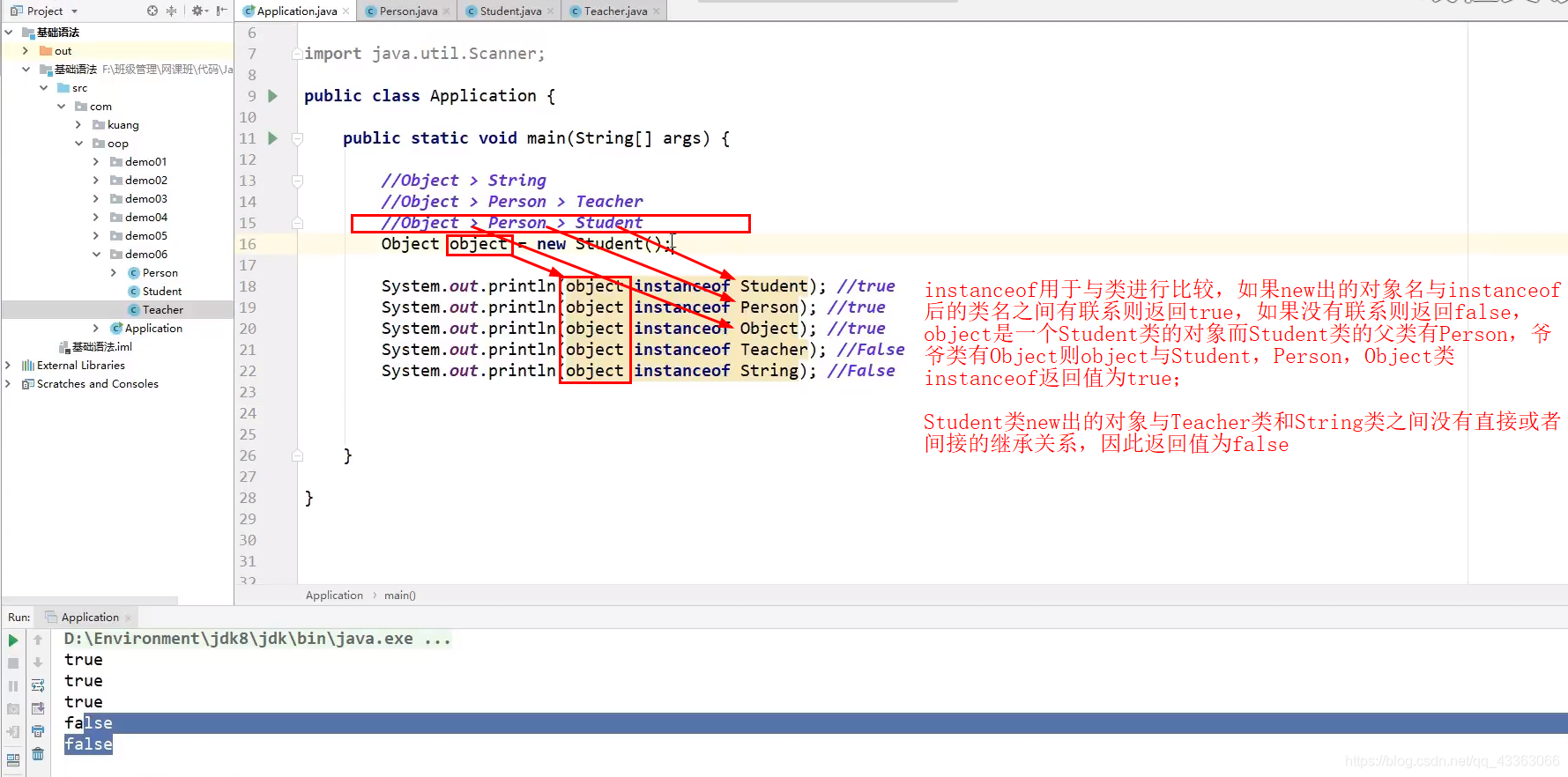Viewport: 1568px width, 777px height.
Task: Click the main() breadcrumb
Action: 400,596
